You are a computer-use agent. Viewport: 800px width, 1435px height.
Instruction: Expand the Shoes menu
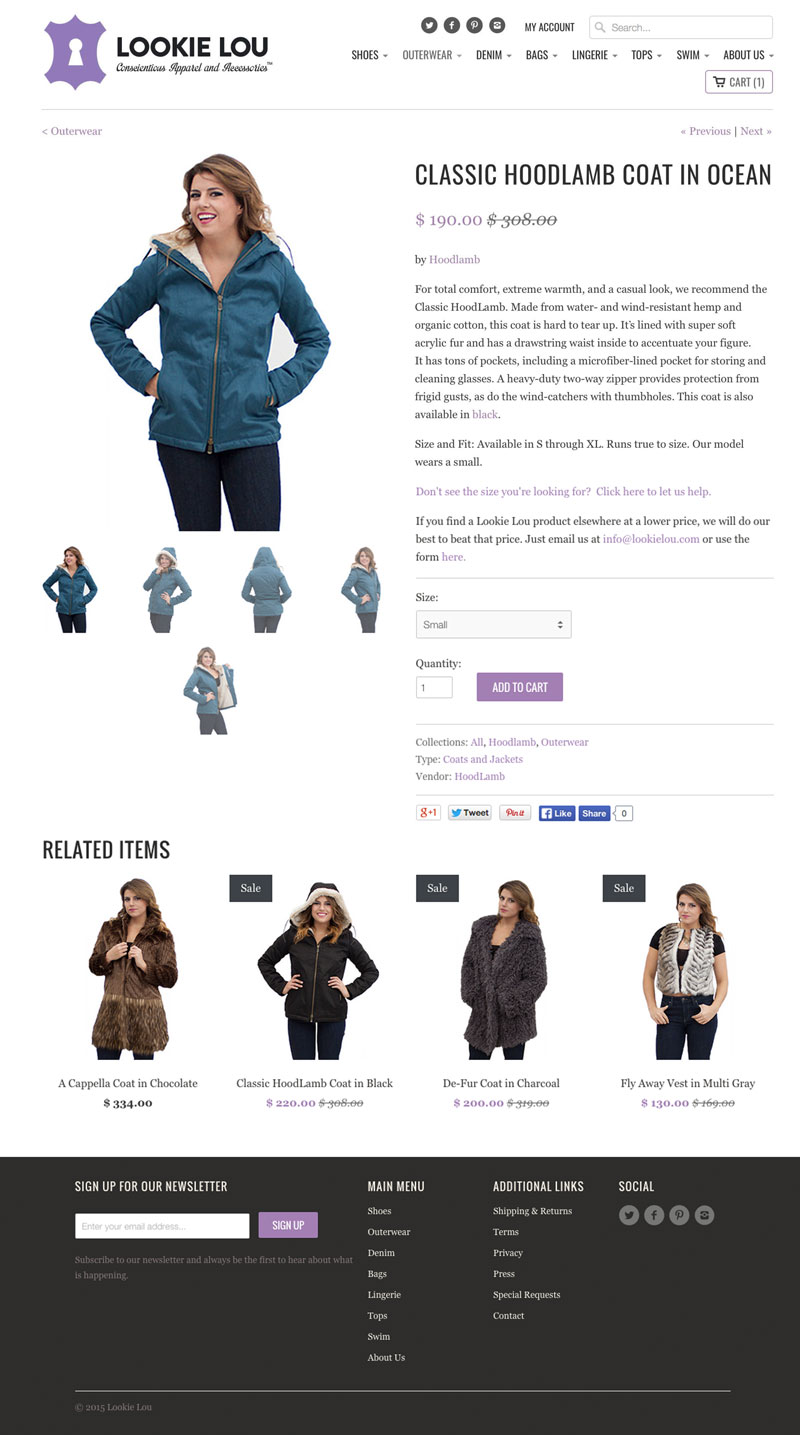coord(369,55)
